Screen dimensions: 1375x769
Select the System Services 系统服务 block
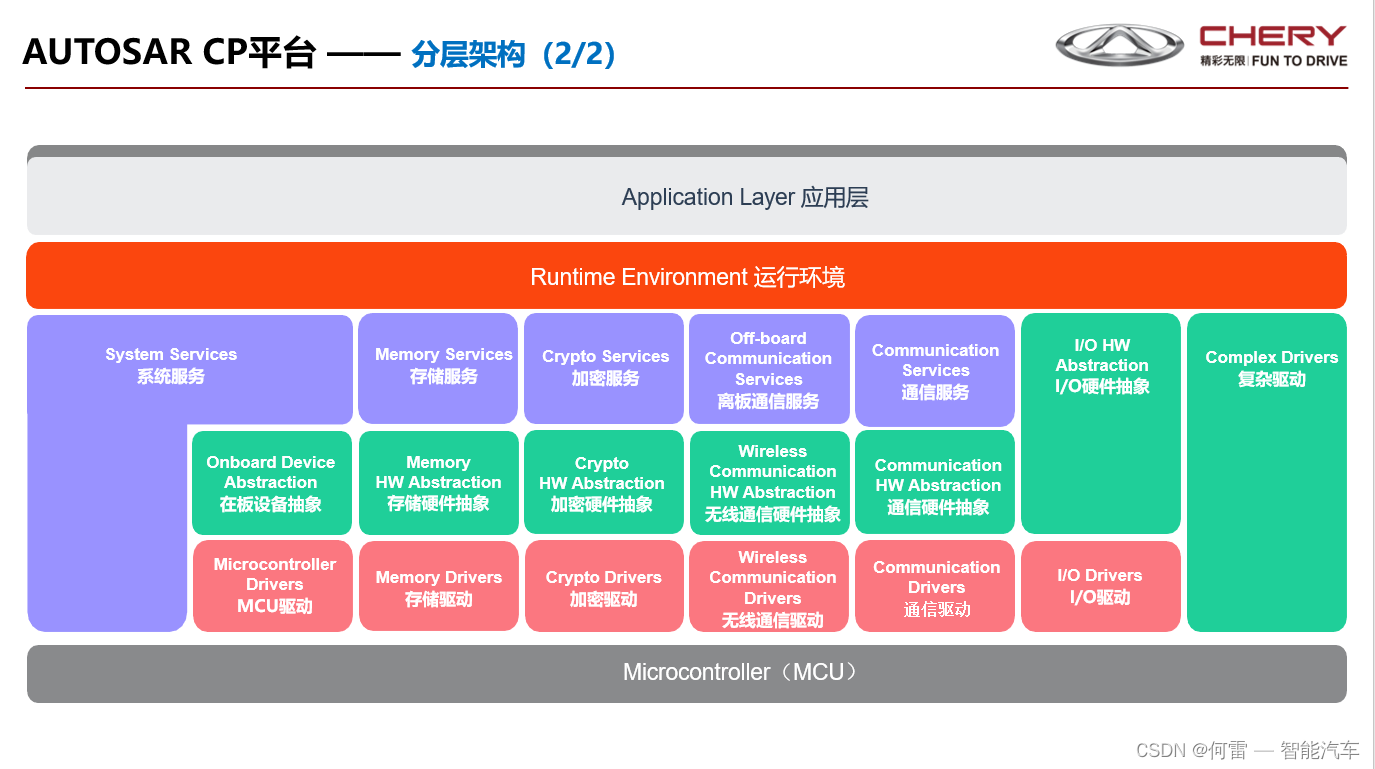coord(171,365)
